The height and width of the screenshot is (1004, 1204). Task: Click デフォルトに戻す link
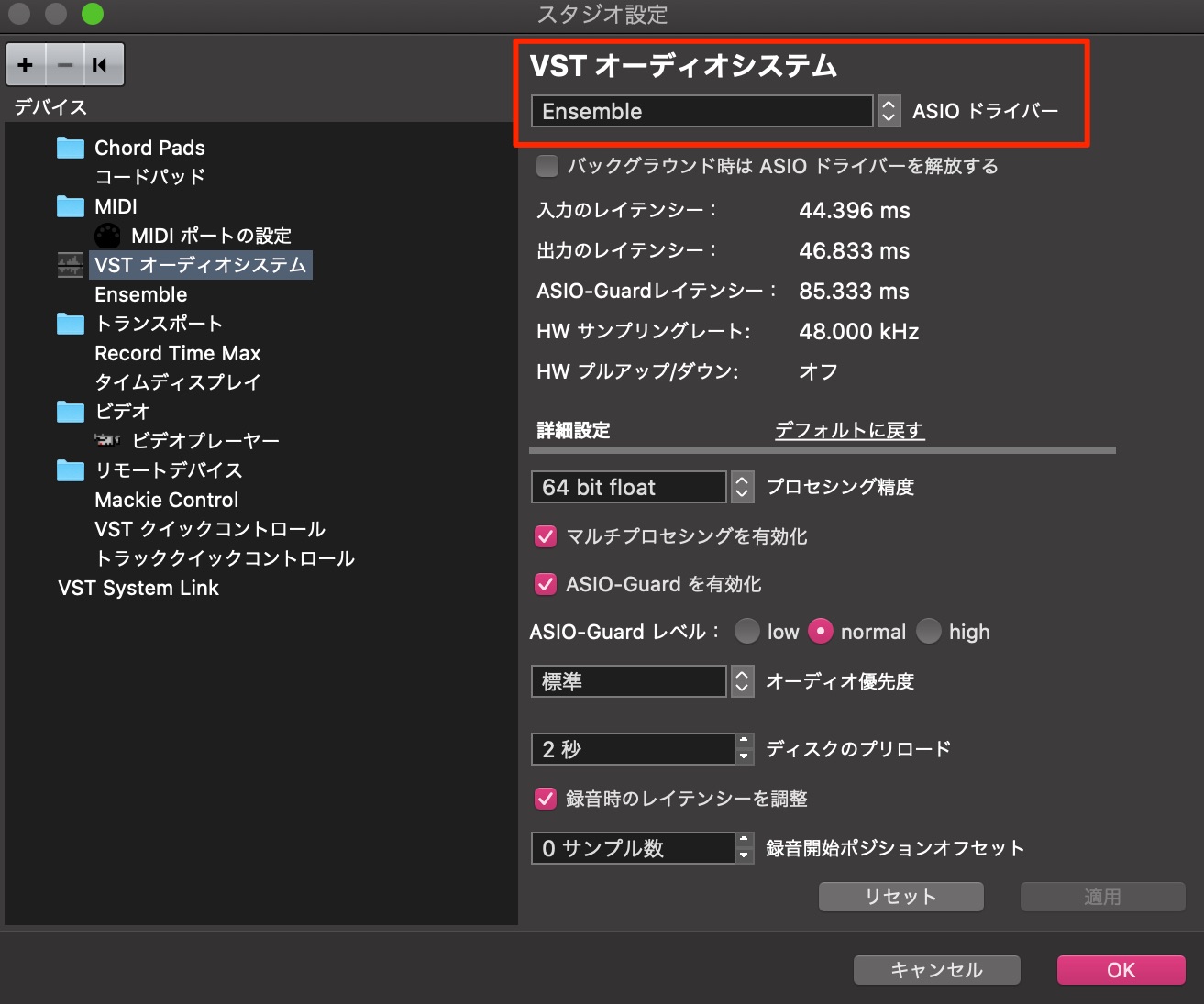[x=850, y=430]
